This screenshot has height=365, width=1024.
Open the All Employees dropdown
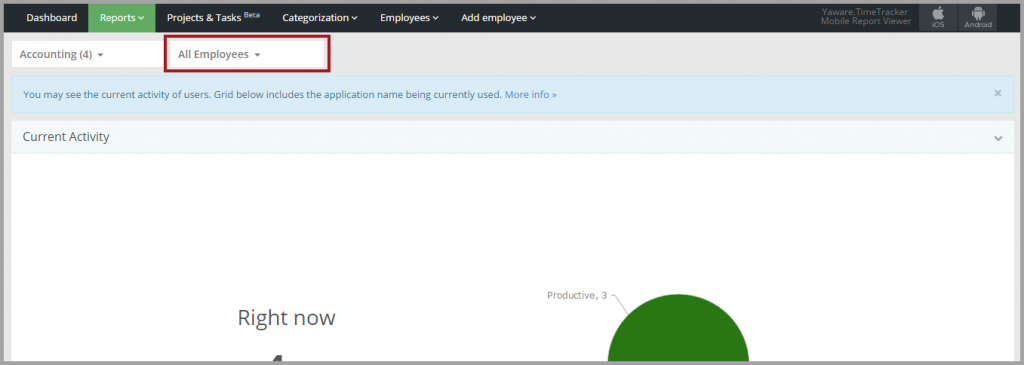tap(247, 54)
